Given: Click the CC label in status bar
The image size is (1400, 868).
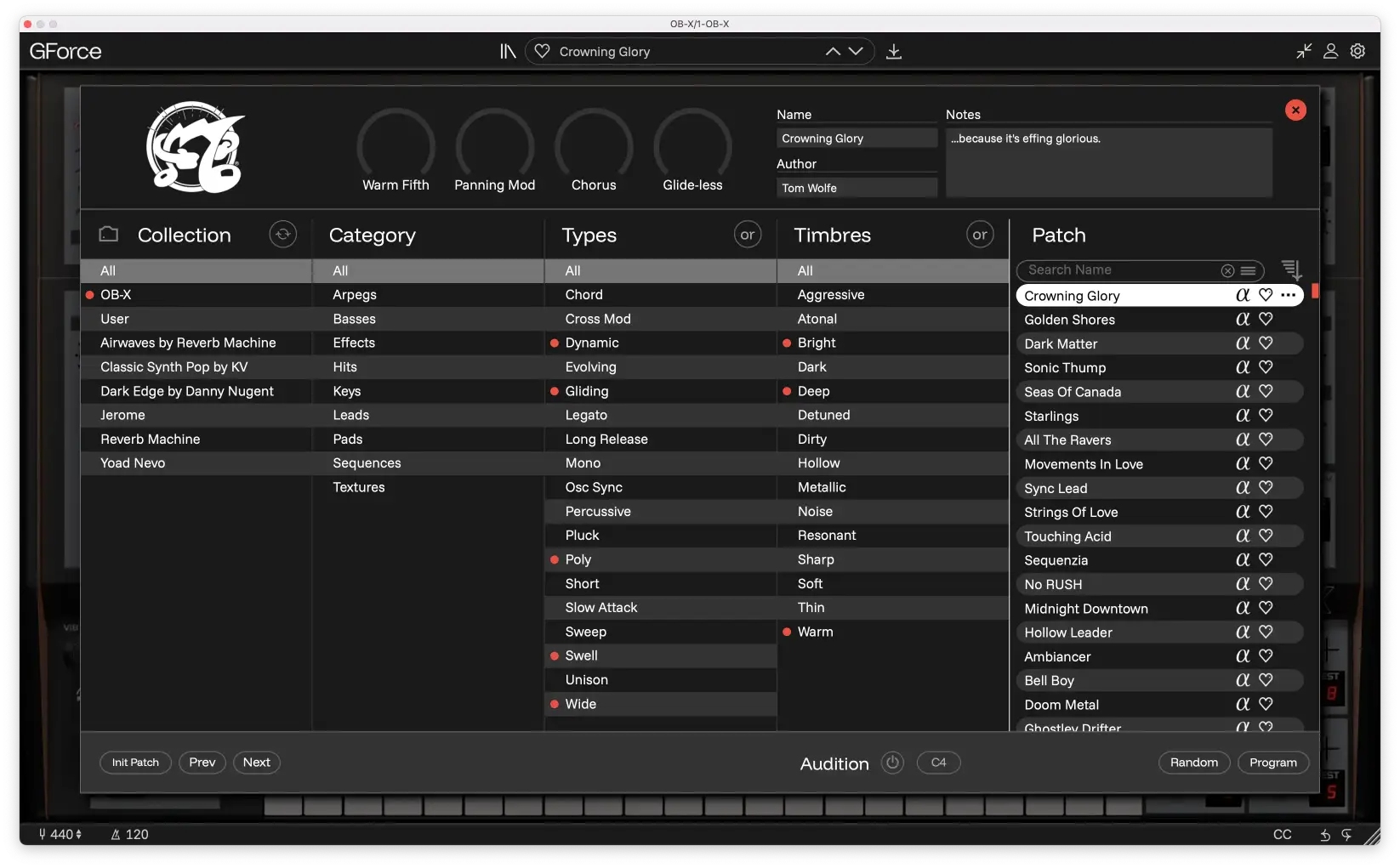Looking at the screenshot, I should [1283, 835].
